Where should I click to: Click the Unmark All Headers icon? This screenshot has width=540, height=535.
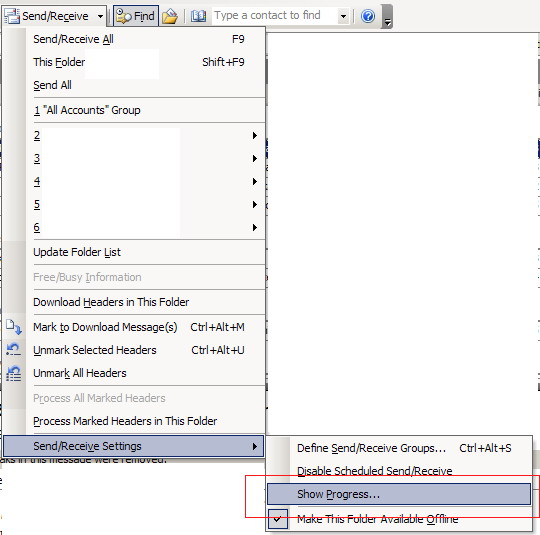pos(14,373)
